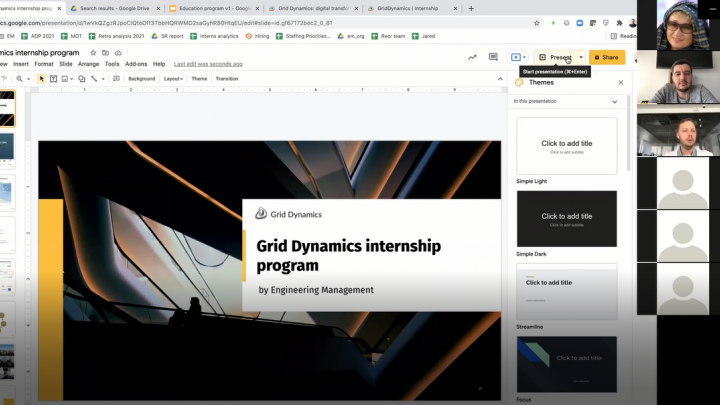Click the Themes panel scrollbar

[x=629, y=133]
